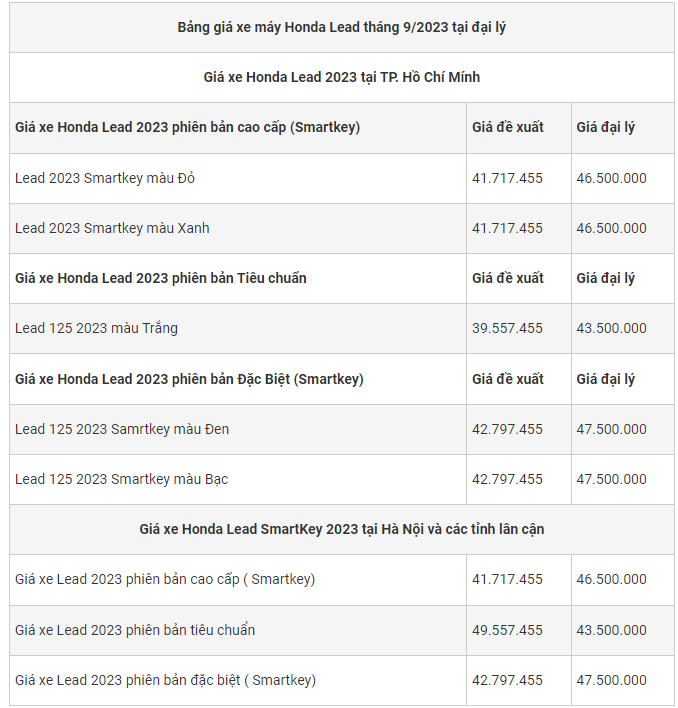The height and width of the screenshot is (708, 678).
Task: Select the "Lead 2023 Smartkey màu Đỏ" cell
Action: (x=105, y=178)
